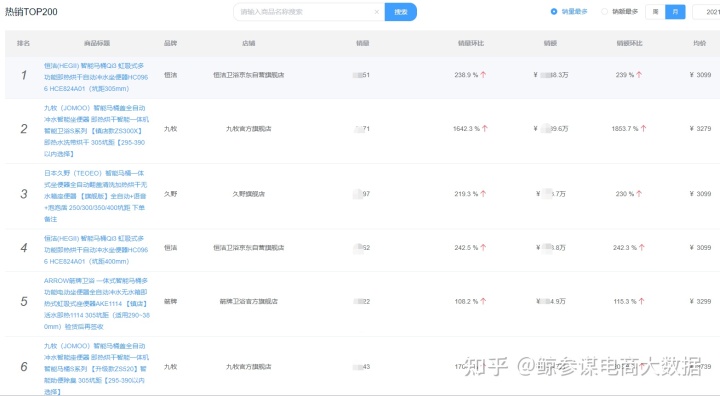The image size is (720, 396).
Task: Click the red up arrow beside 219.3 %
Action: [x=483, y=194]
